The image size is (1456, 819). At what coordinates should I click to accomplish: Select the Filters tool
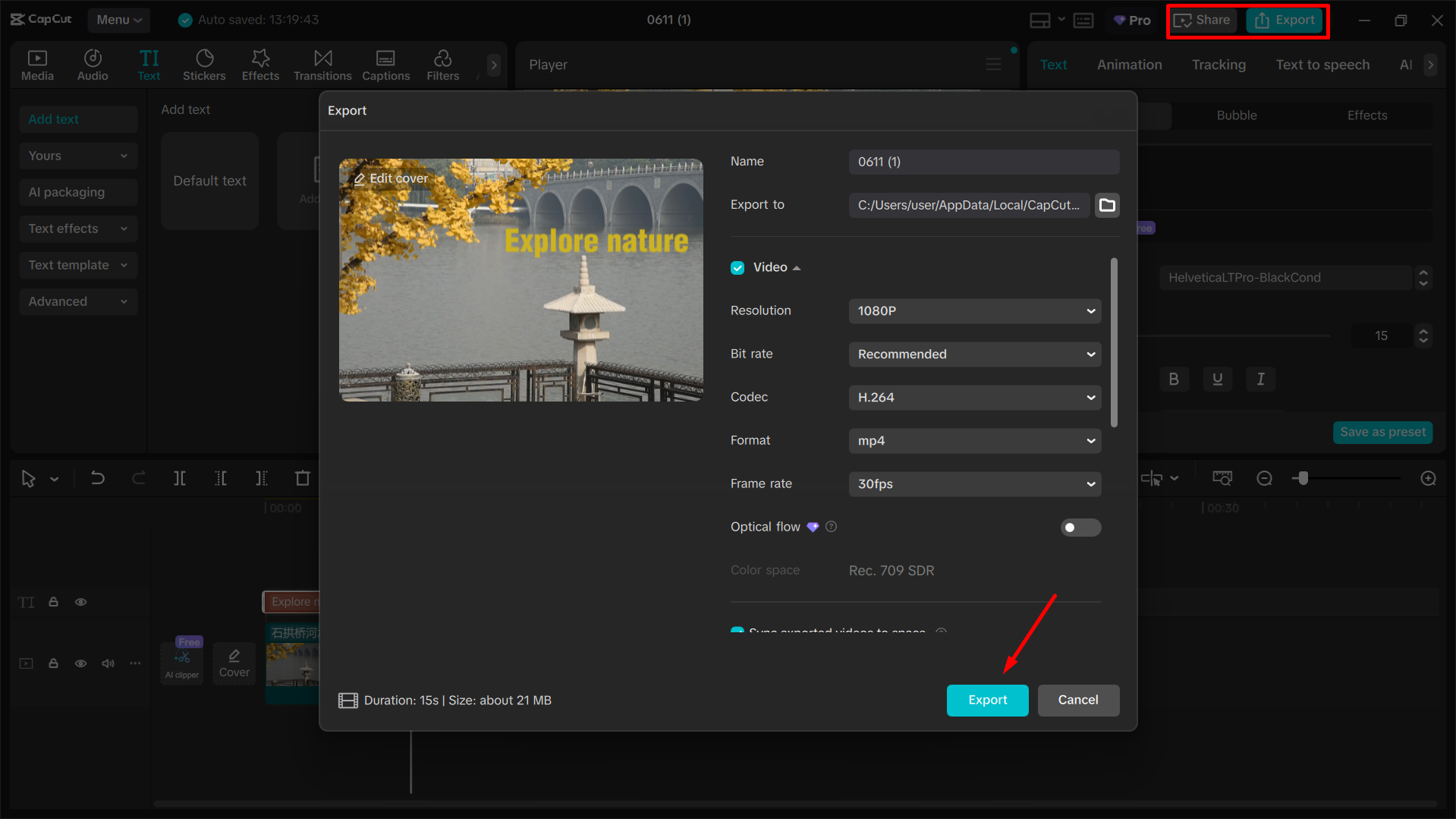442,65
